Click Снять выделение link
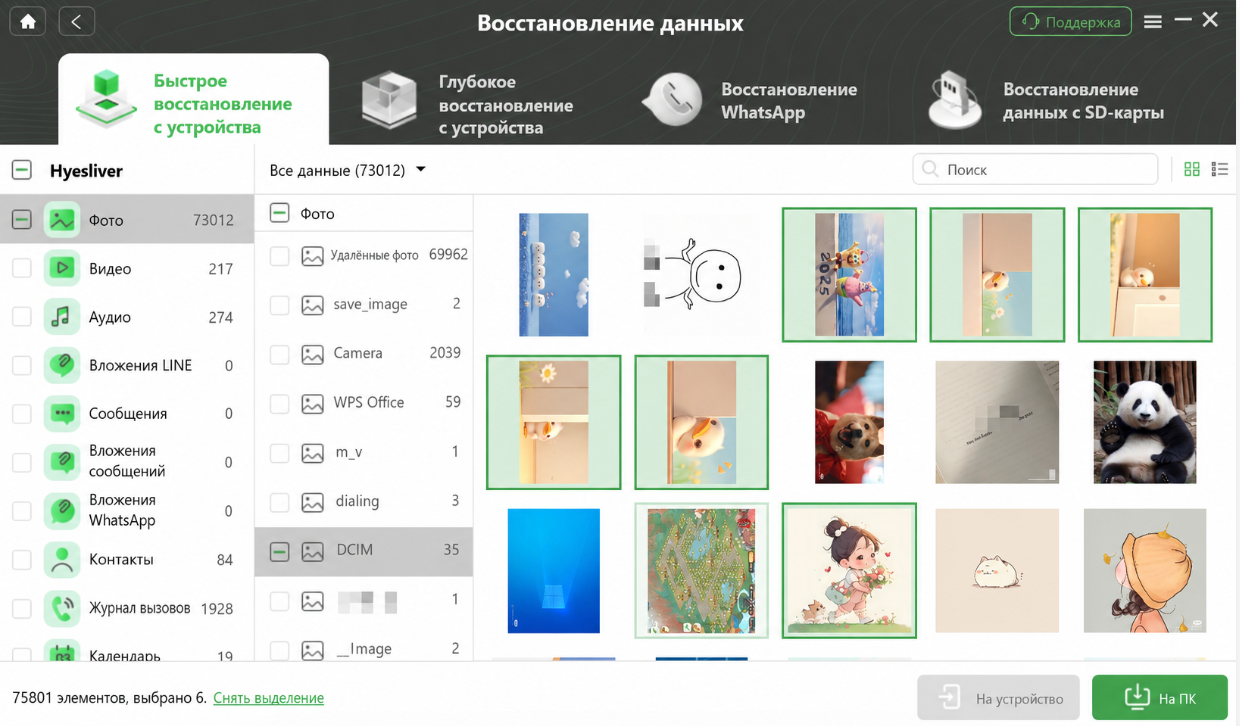Image resolution: width=1240 pixels, height=726 pixels. 268,698
